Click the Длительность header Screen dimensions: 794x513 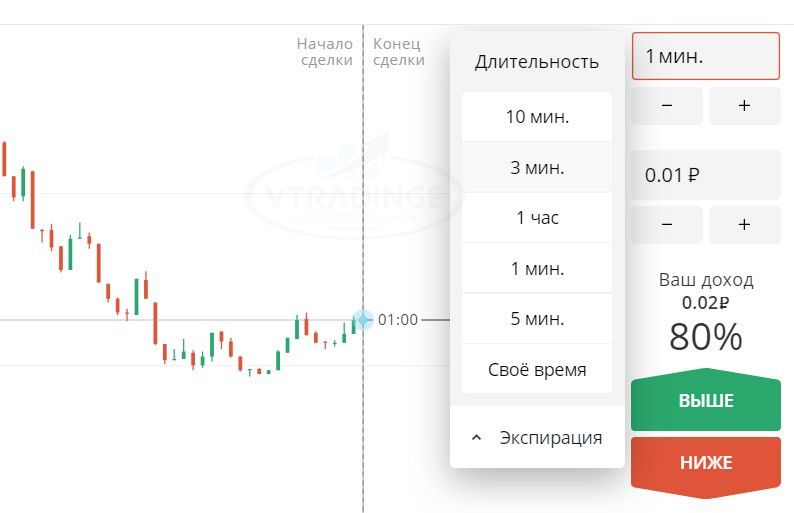537,61
